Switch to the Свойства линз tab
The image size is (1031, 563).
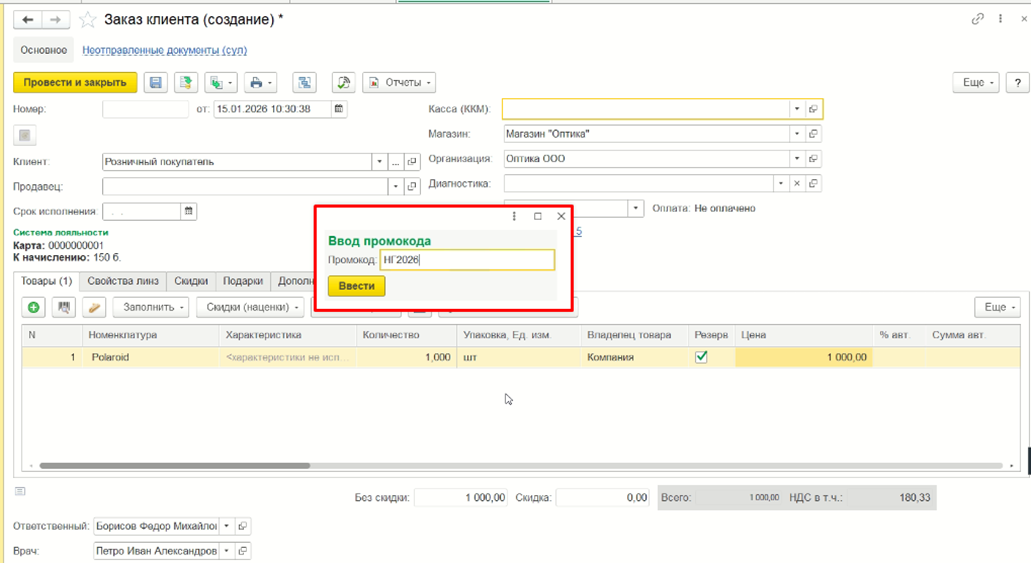(123, 281)
